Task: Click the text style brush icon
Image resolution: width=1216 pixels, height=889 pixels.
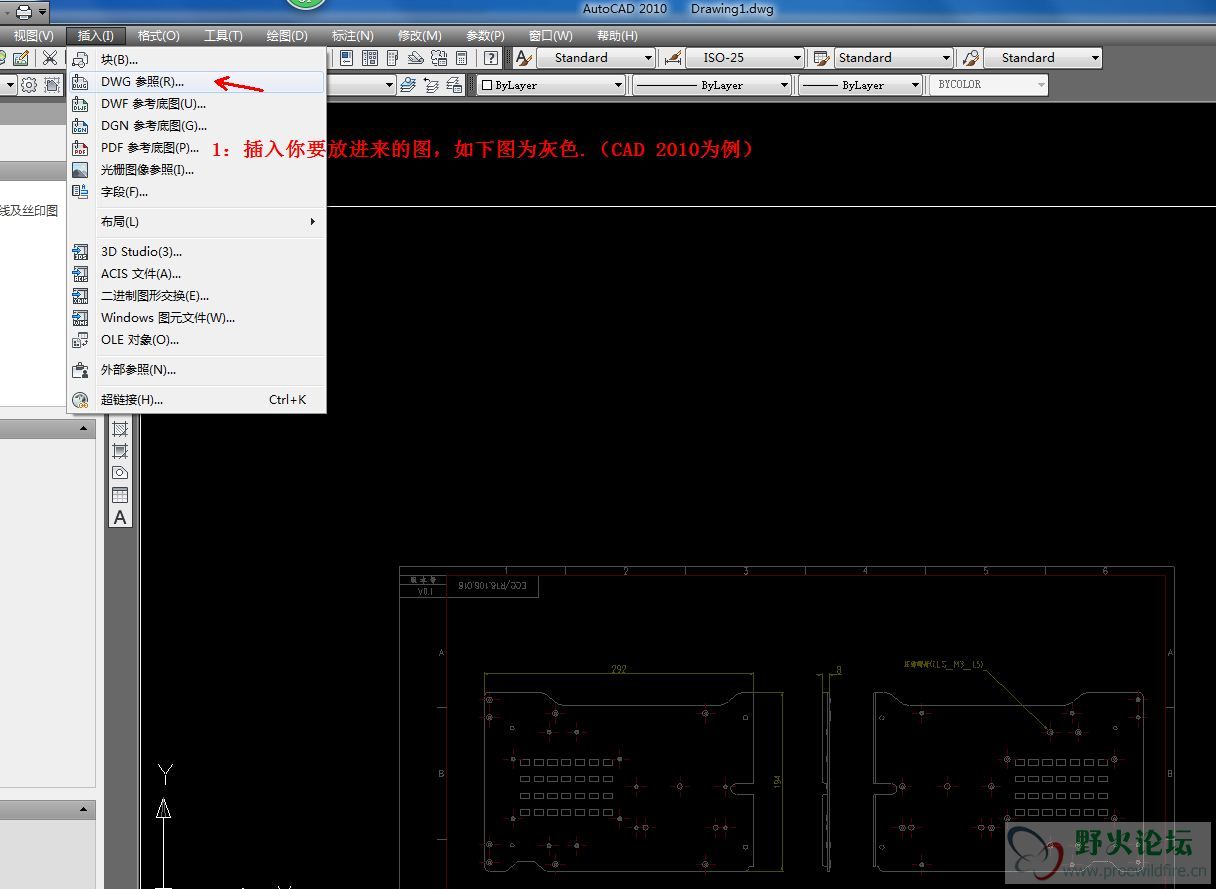Action: tap(524, 58)
